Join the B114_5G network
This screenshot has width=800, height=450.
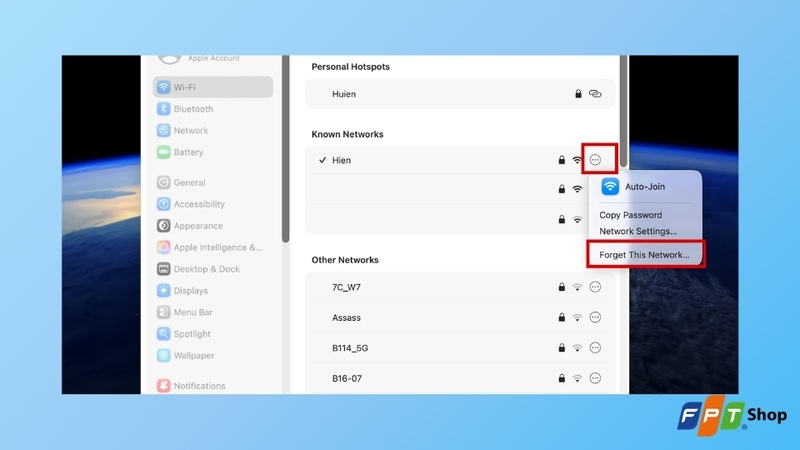pos(460,348)
